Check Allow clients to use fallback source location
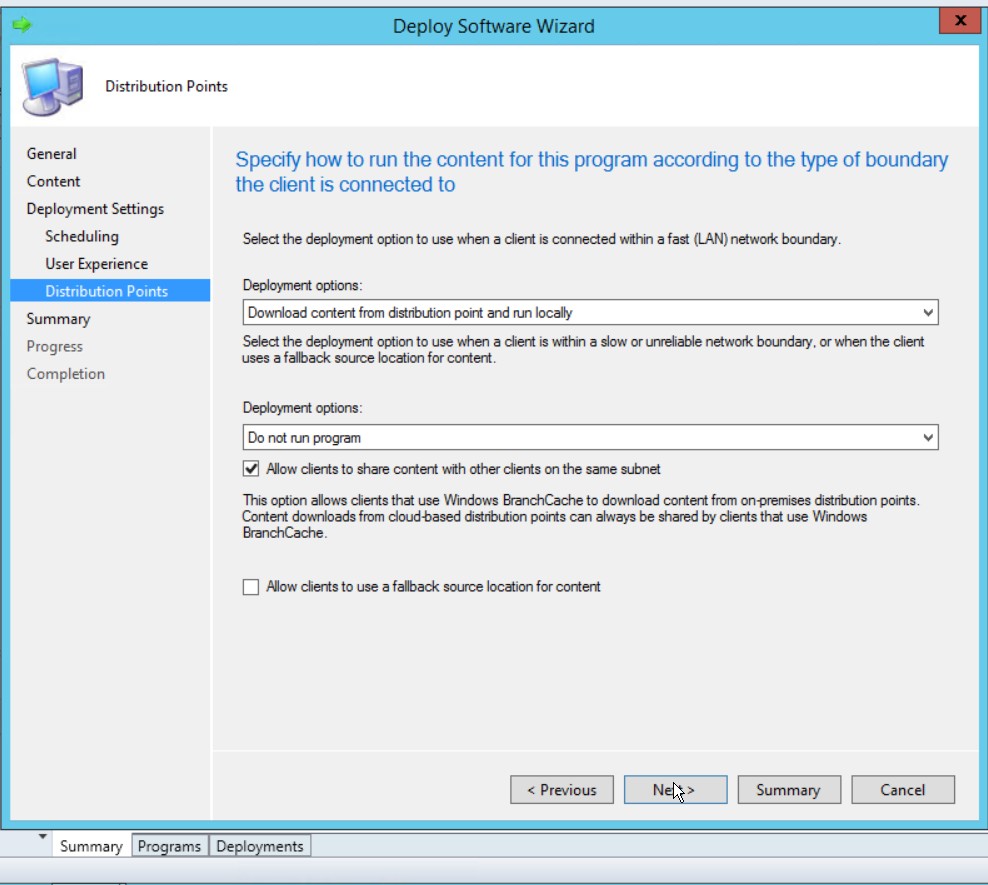The image size is (988, 885). click(251, 587)
